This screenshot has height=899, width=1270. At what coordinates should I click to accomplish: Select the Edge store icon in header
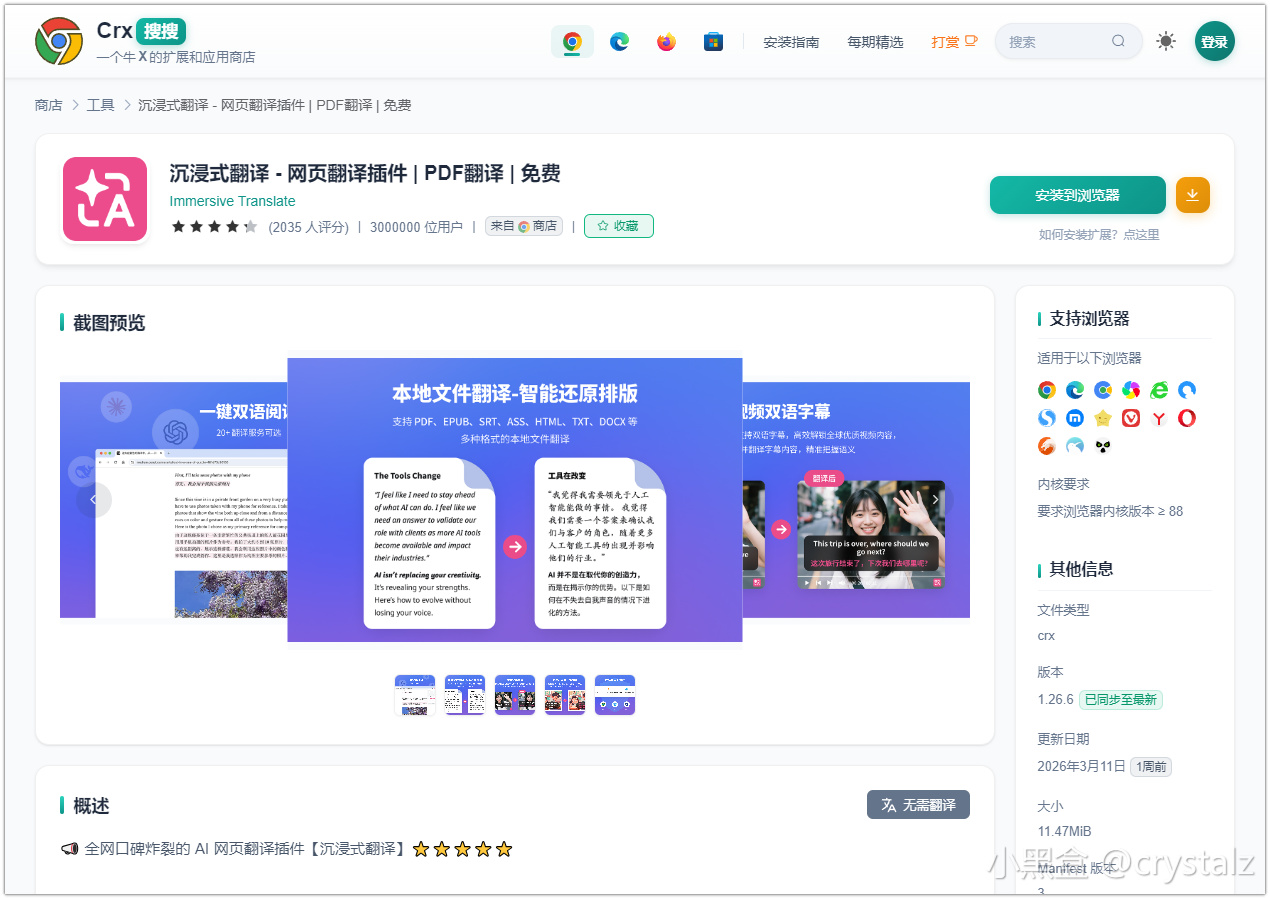619,42
